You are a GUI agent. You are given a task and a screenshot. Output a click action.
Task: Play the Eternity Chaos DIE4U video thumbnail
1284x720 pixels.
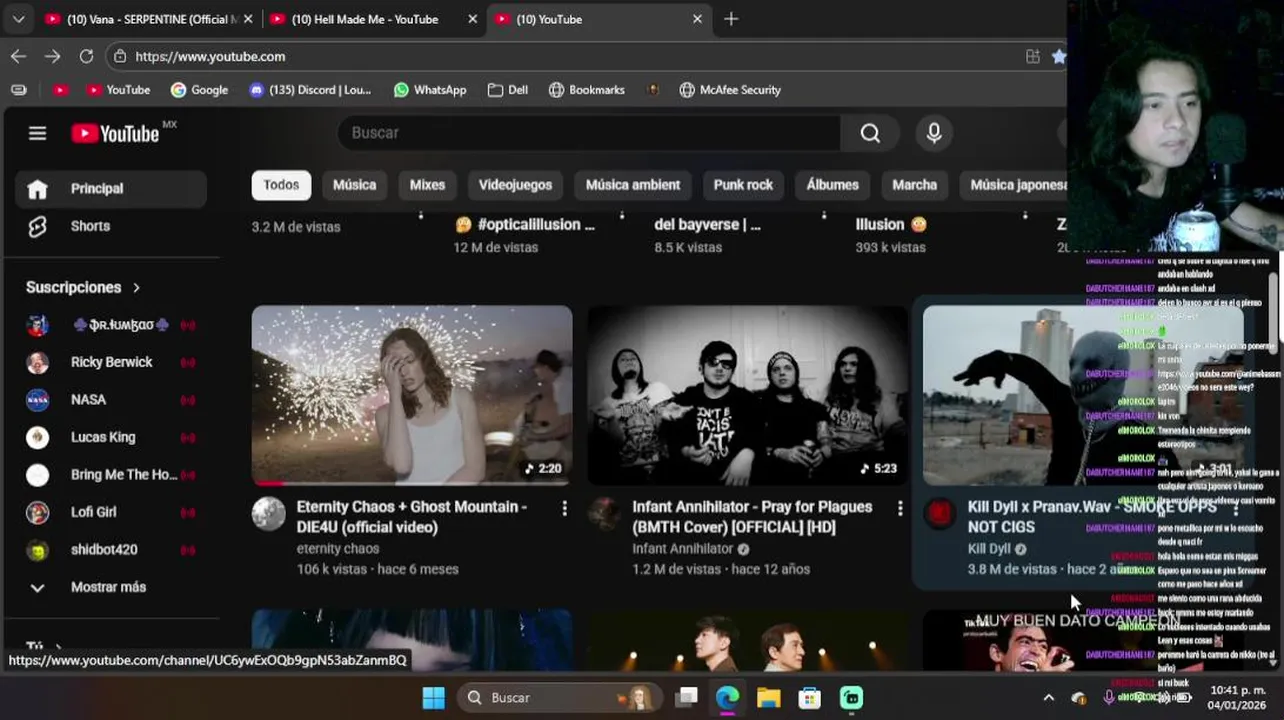pos(412,396)
